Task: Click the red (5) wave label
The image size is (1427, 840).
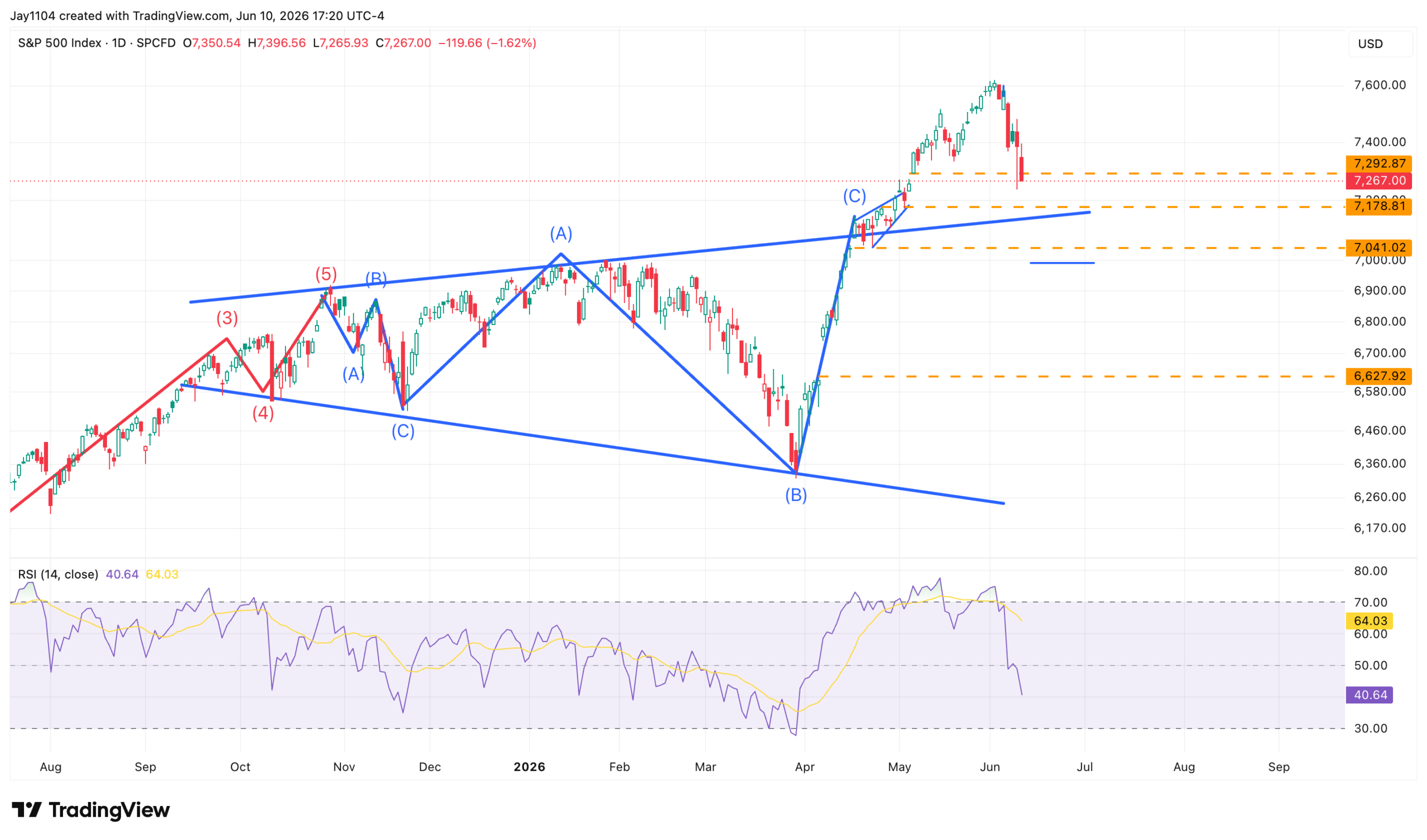Action: click(x=326, y=274)
